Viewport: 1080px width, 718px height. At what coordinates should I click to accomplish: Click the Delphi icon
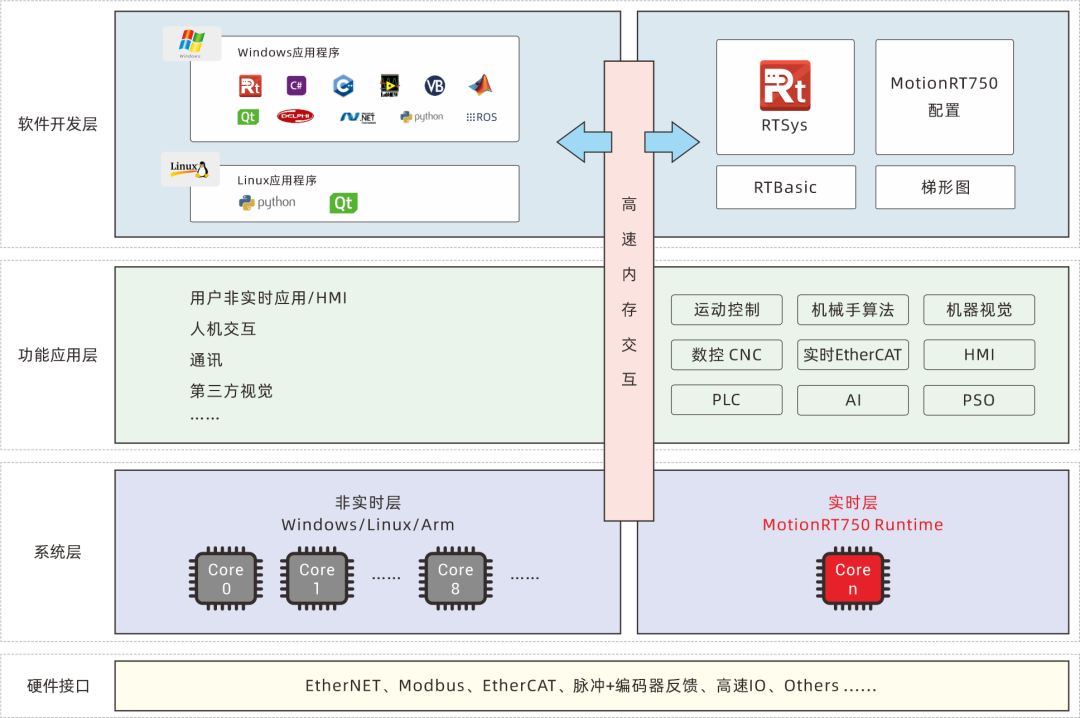click(297, 116)
